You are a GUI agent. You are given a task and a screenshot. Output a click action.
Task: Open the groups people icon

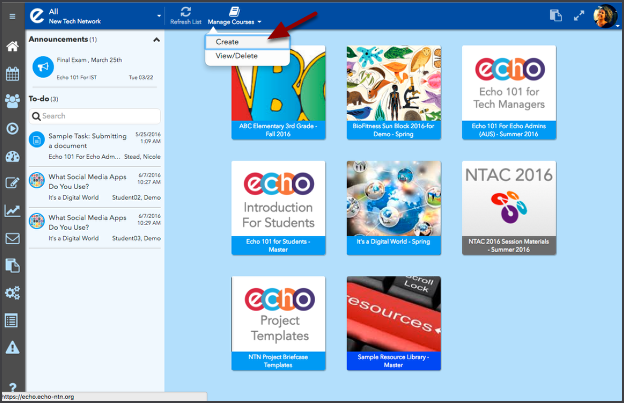pyautogui.click(x=12, y=101)
